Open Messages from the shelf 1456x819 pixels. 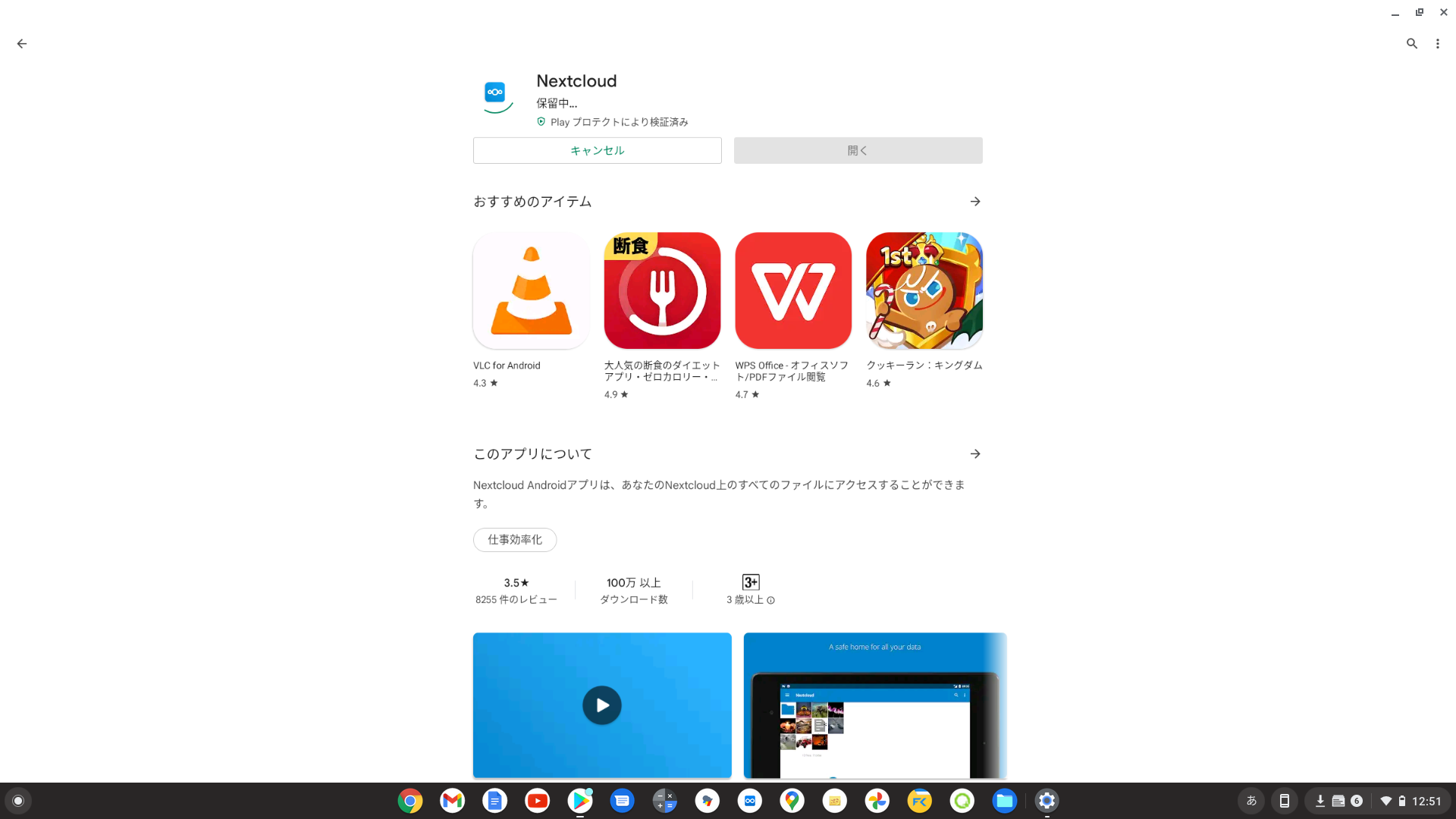point(623,801)
